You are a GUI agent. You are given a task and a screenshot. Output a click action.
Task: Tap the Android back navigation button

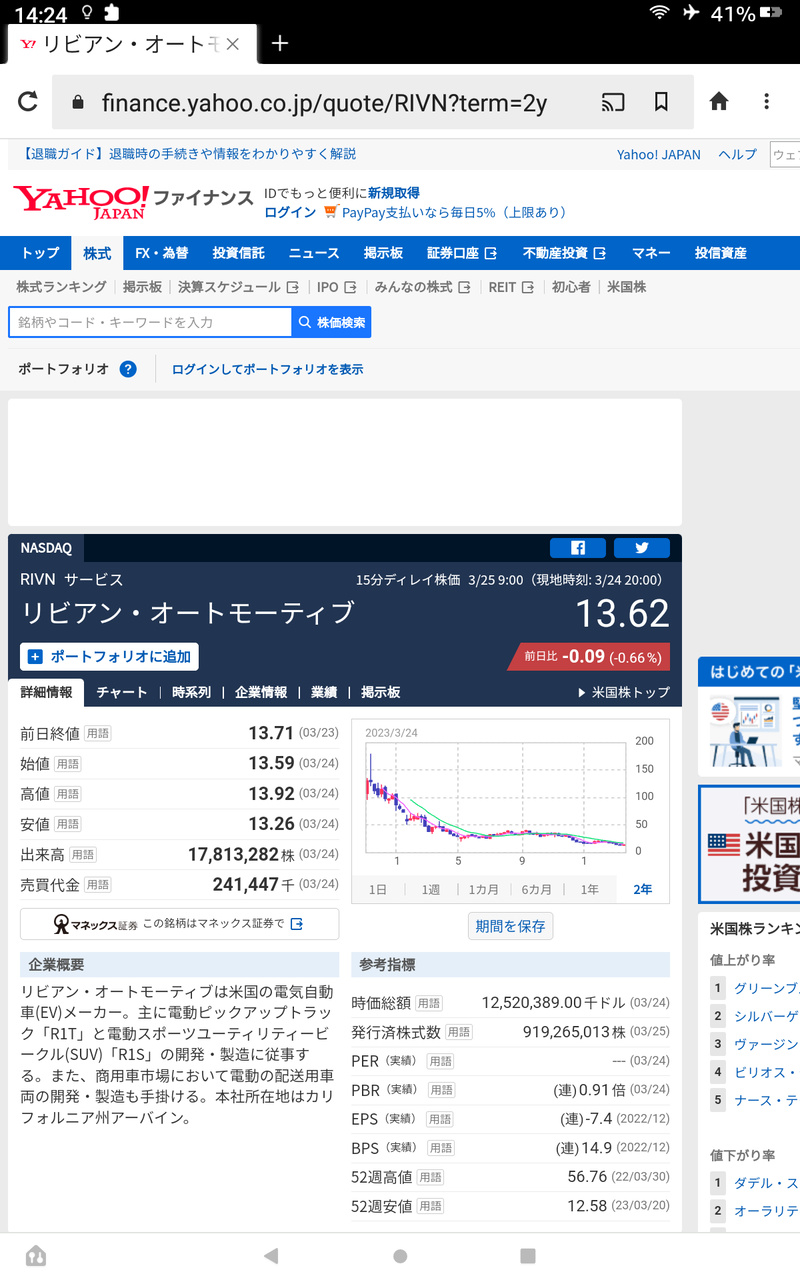click(271, 1256)
